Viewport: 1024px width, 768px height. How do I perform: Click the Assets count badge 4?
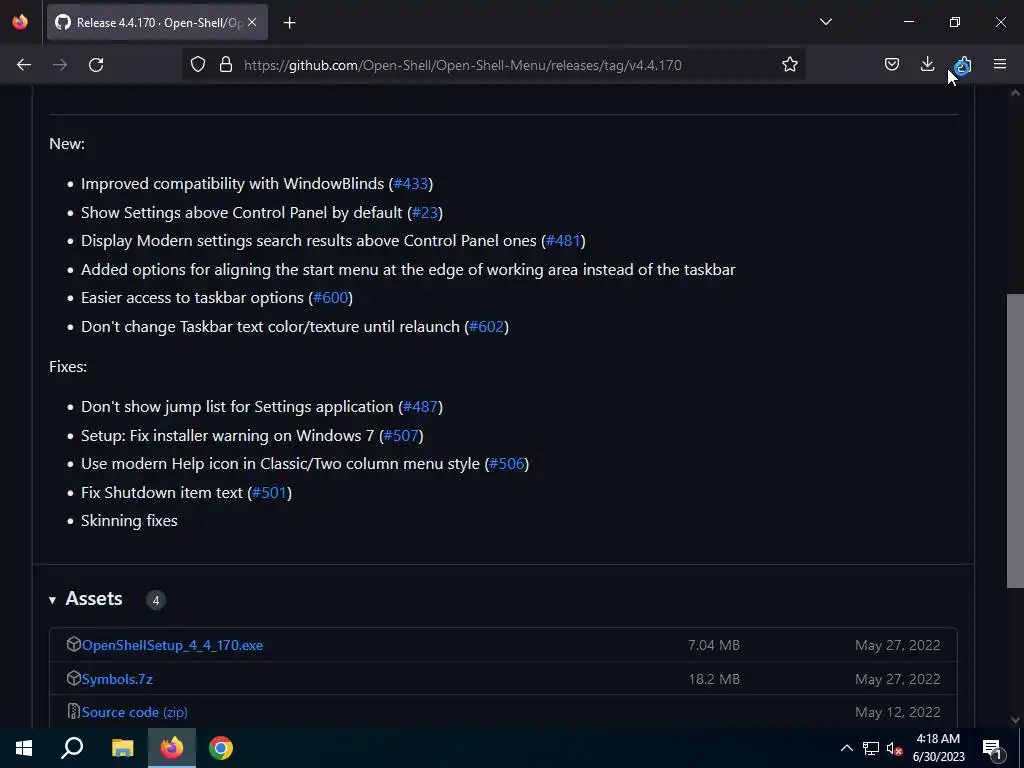[155, 600]
